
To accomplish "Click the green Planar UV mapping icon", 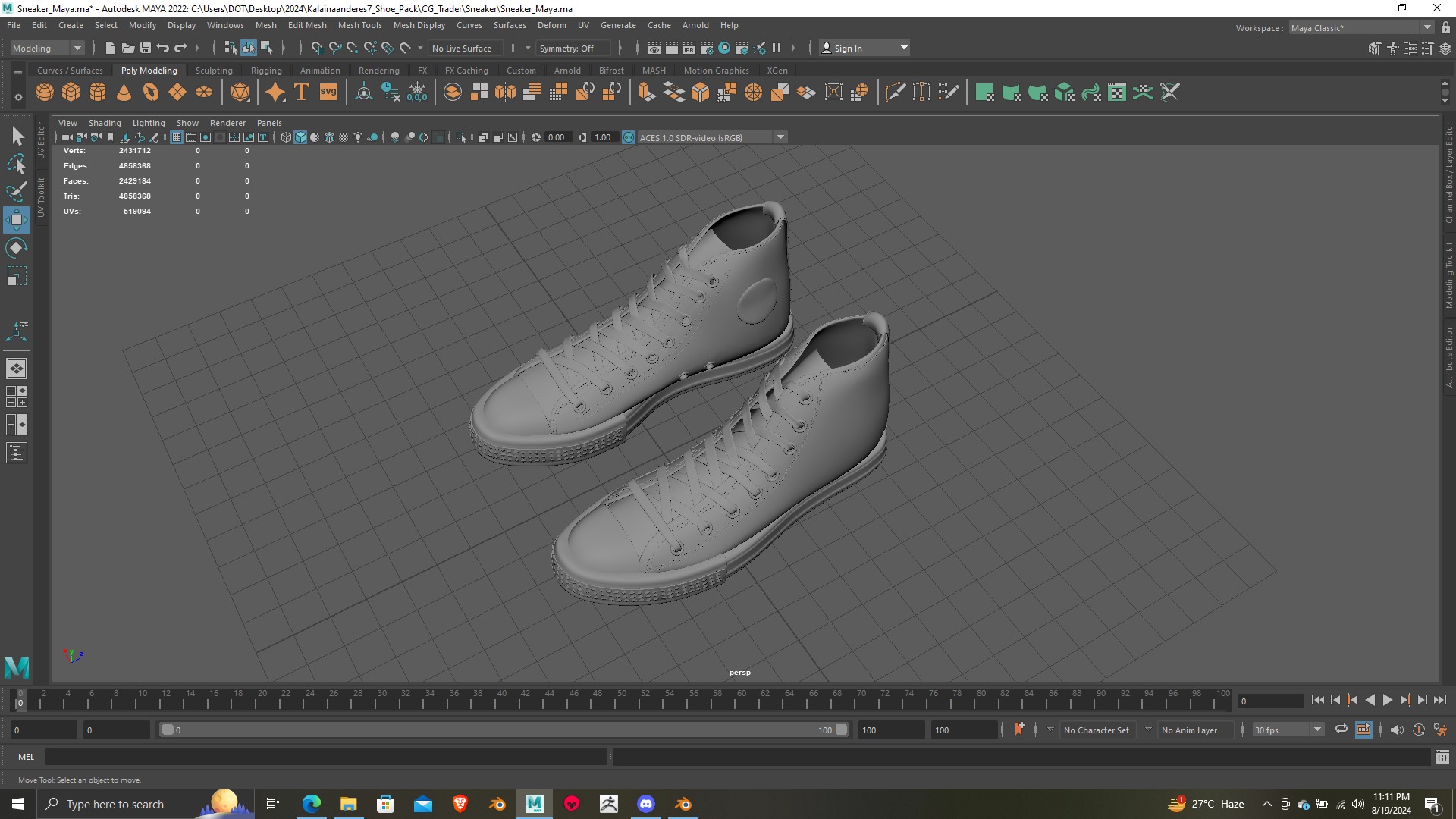I will click(985, 93).
